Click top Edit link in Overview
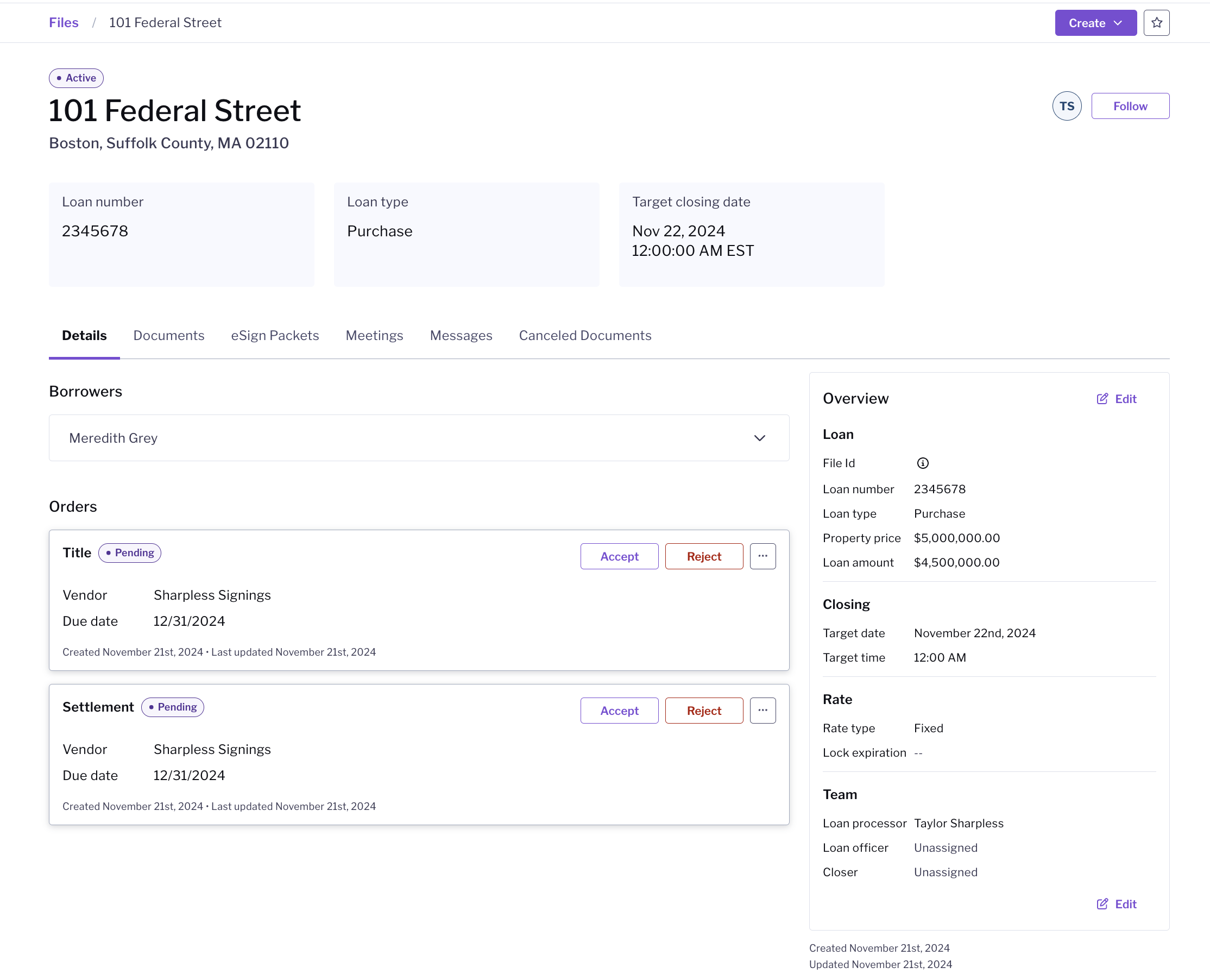This screenshot has width=1210, height=980. coord(1116,399)
